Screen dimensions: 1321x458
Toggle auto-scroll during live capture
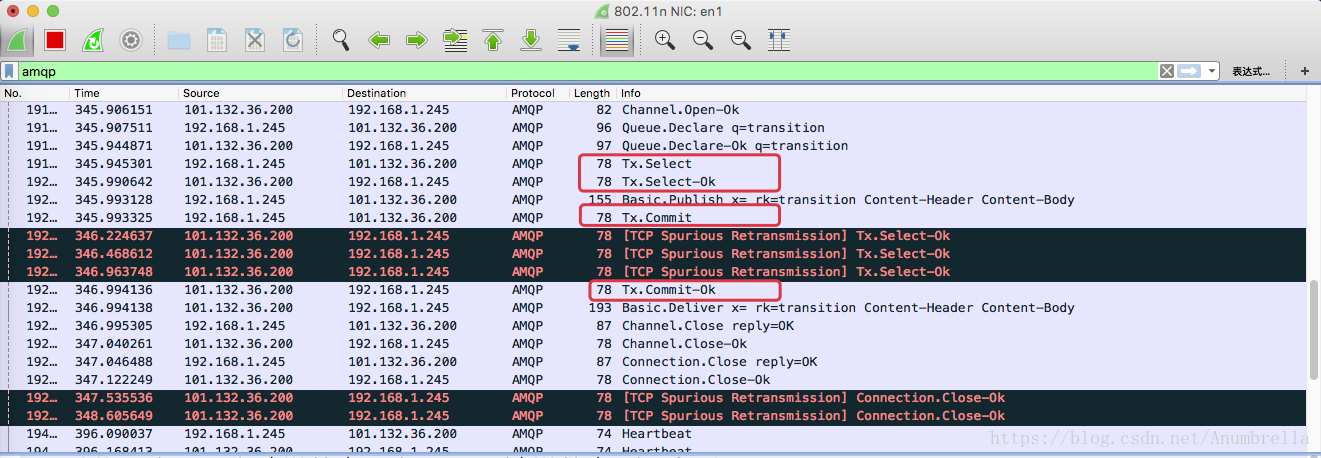tap(569, 40)
